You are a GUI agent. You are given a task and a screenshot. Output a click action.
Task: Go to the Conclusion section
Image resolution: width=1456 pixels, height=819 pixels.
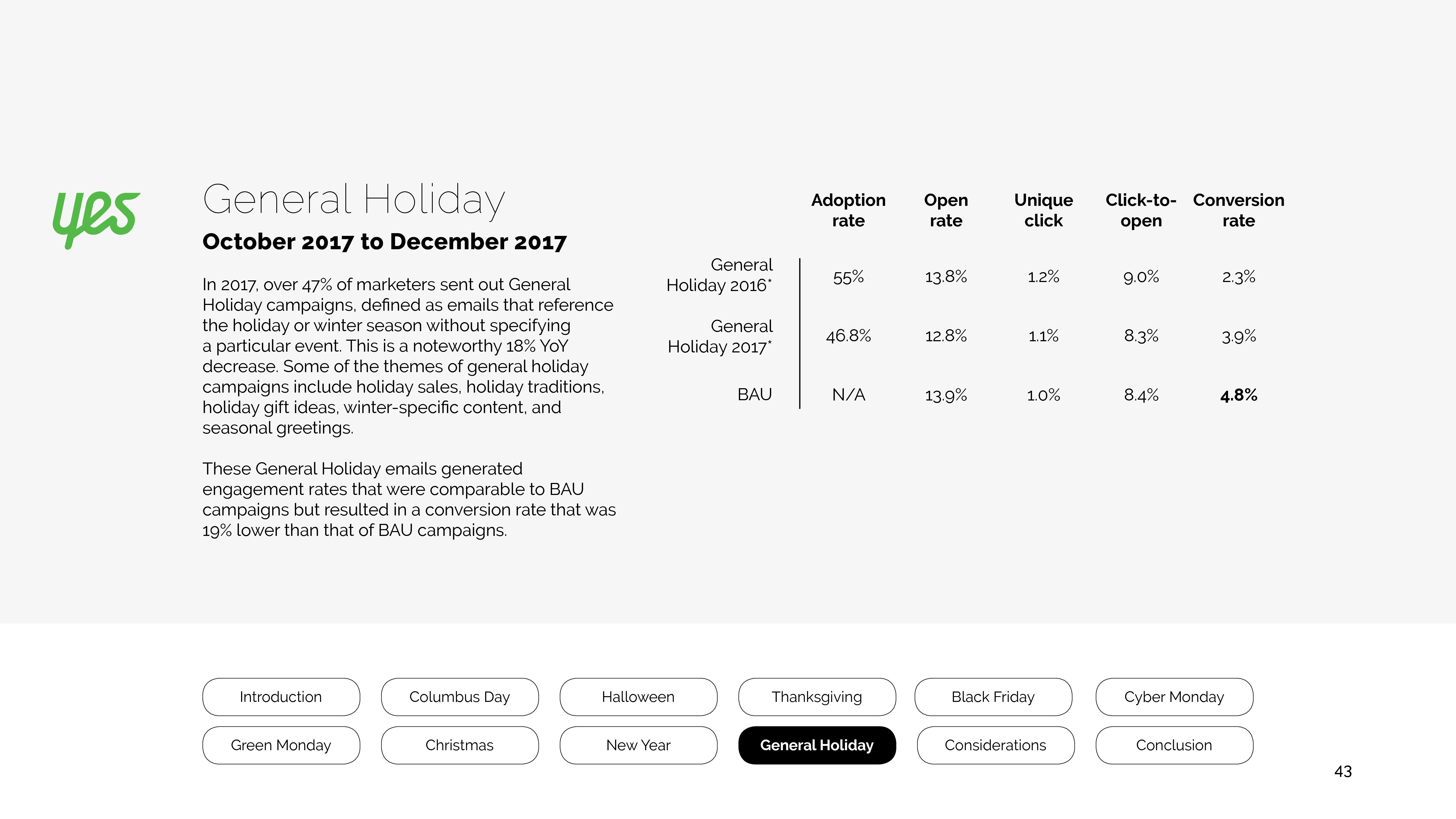(1174, 745)
